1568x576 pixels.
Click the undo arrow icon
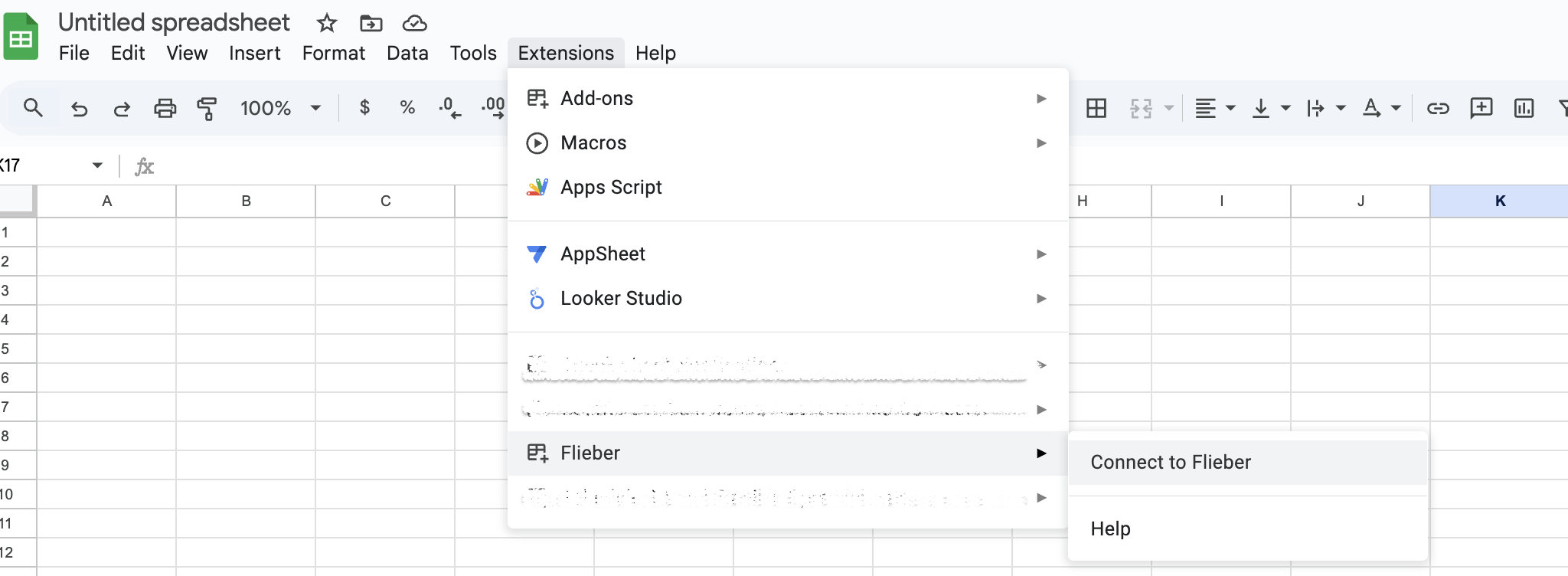(79, 109)
